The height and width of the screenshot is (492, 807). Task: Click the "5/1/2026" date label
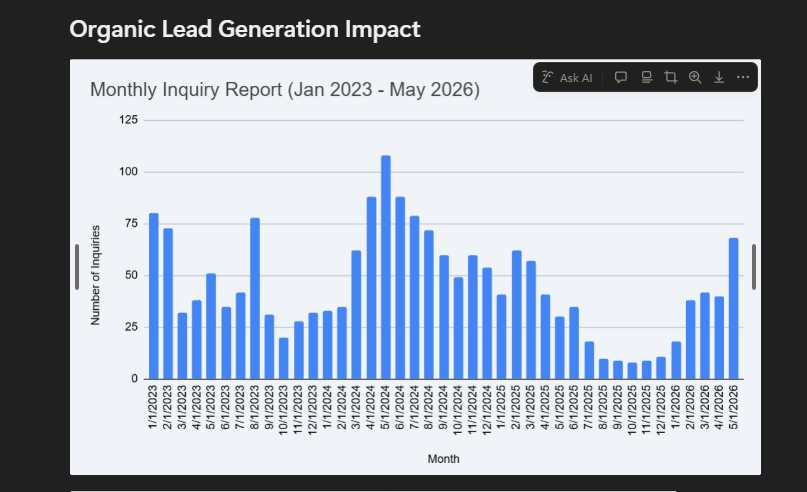[733, 407]
